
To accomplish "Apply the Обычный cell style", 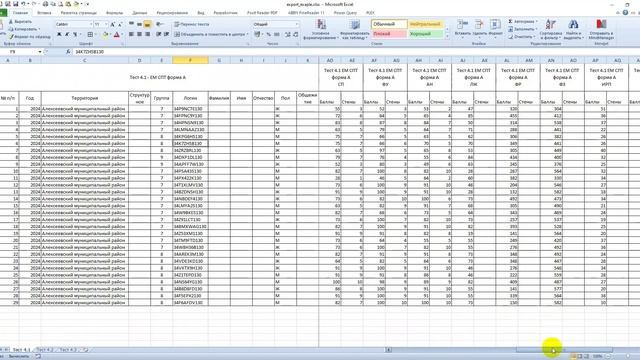I will pyautogui.click(x=389, y=24).
